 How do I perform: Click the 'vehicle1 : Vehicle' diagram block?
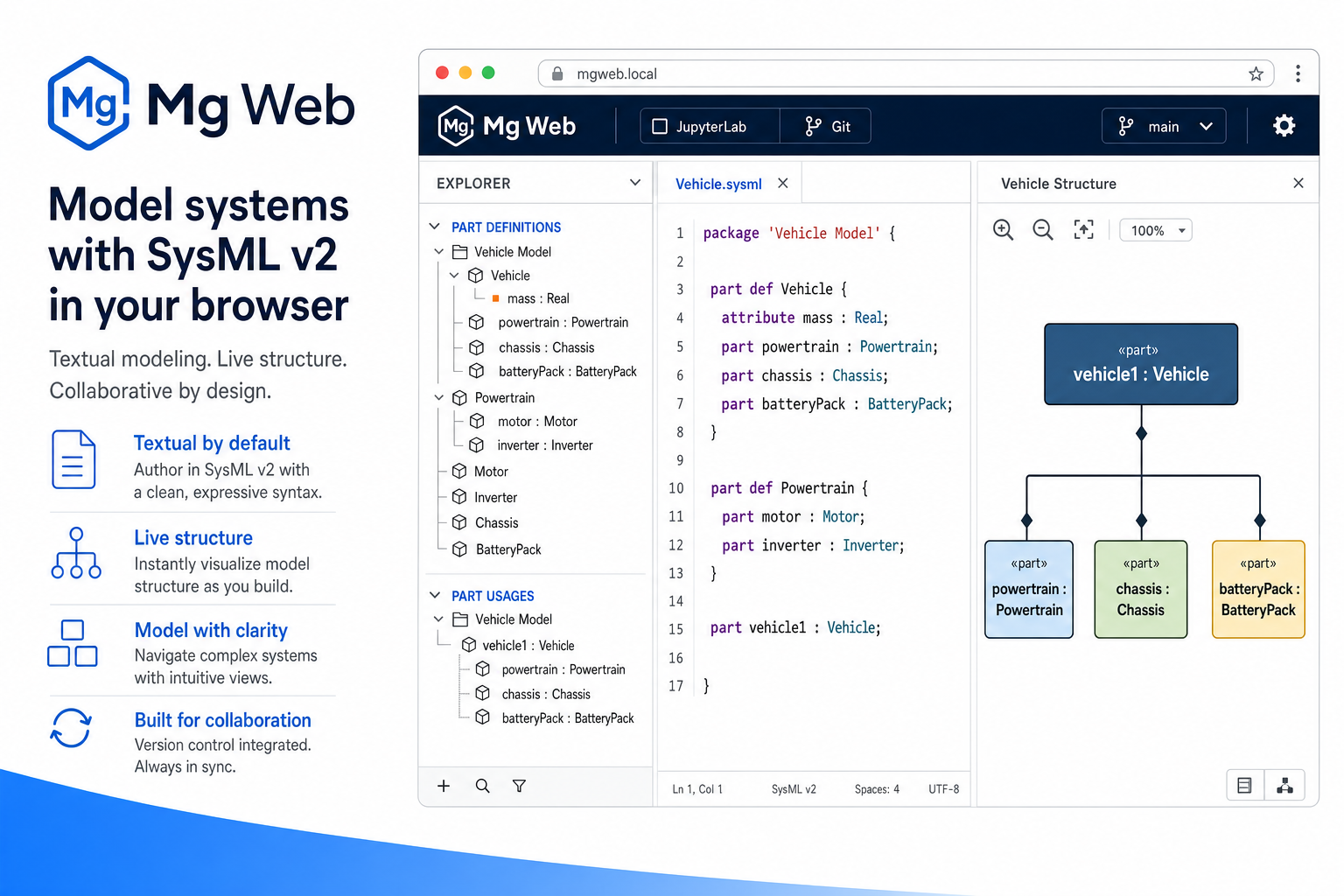coord(1141,364)
